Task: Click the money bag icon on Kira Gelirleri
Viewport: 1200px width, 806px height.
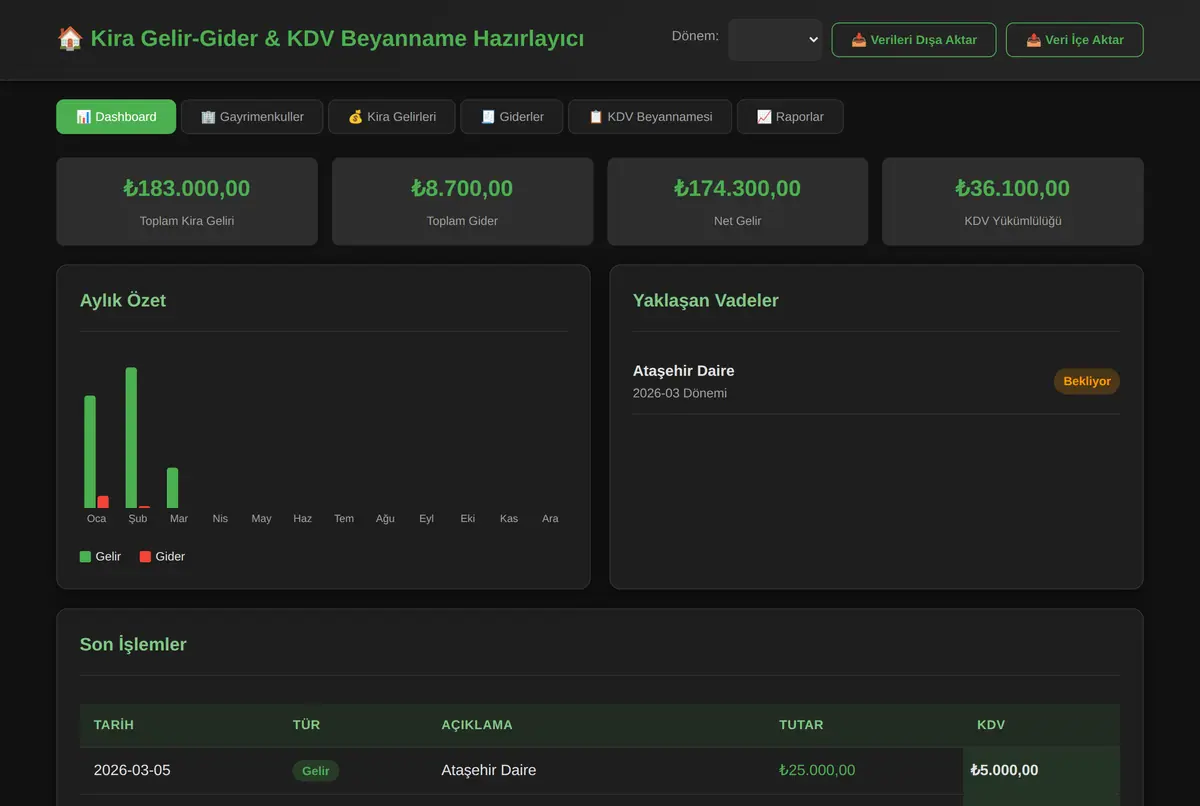Action: pyautogui.click(x=355, y=117)
